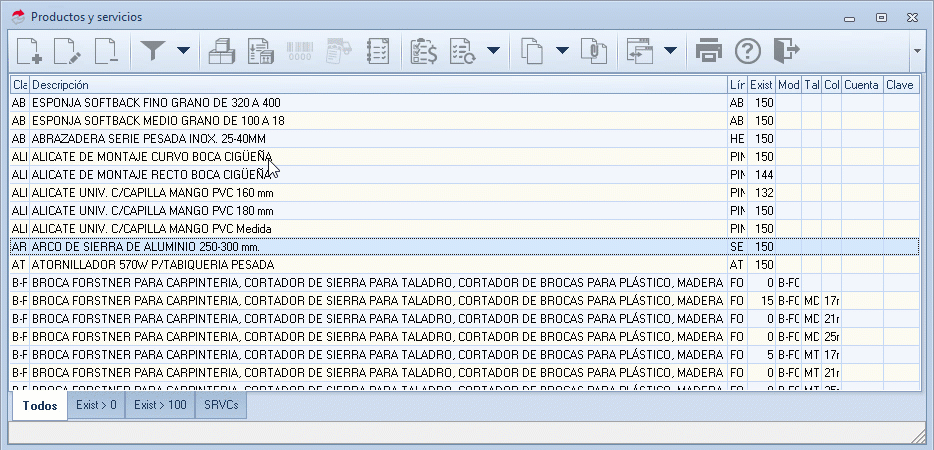The width and height of the screenshot is (934, 450).
Task: Open the SRVCs tab
Action: (221, 406)
